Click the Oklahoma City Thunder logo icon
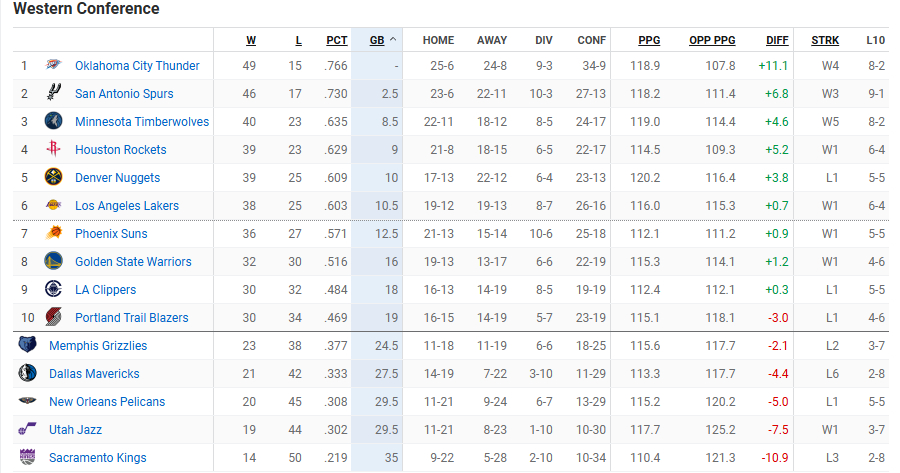The height and width of the screenshot is (473, 900). [53, 65]
